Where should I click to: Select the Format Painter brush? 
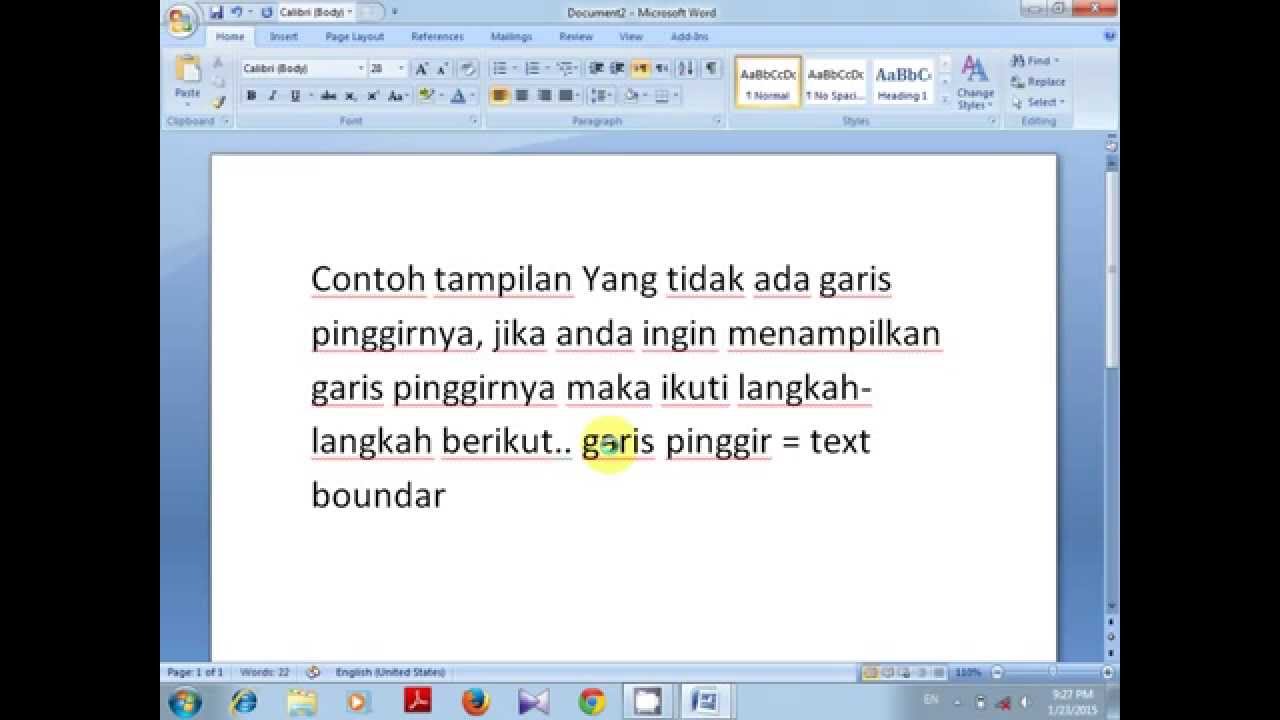218,101
